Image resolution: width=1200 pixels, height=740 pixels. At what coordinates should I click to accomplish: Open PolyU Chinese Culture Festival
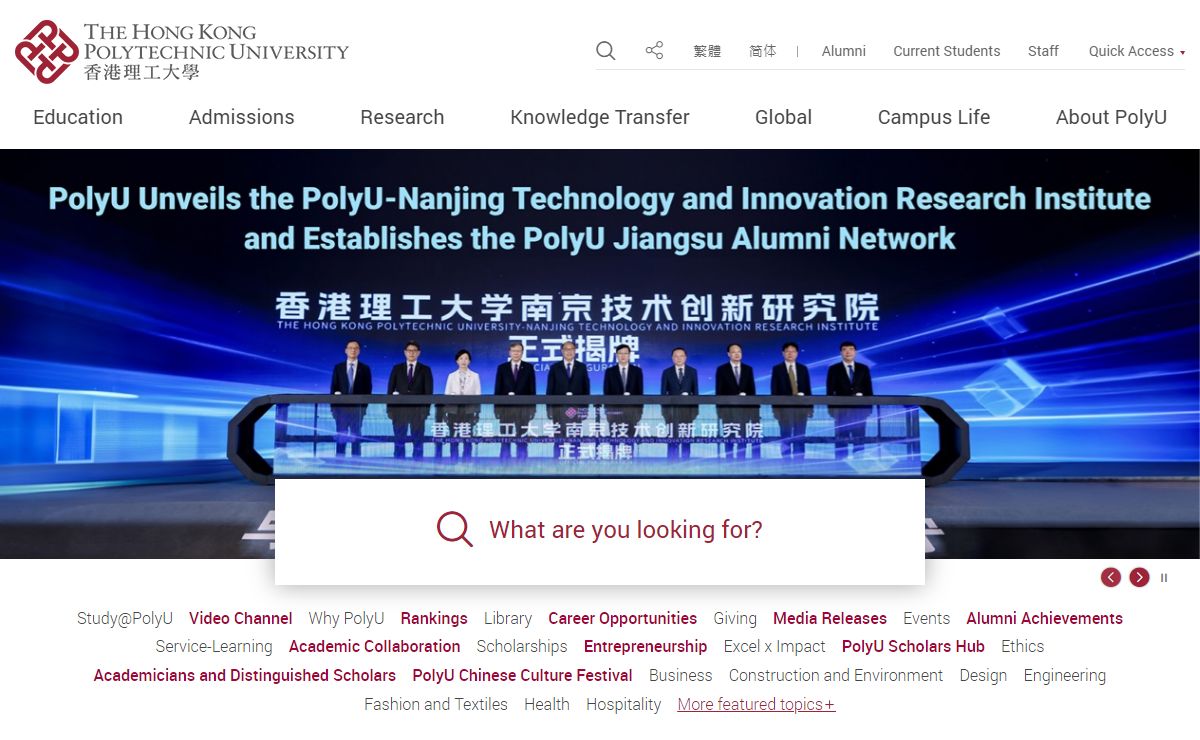523,675
